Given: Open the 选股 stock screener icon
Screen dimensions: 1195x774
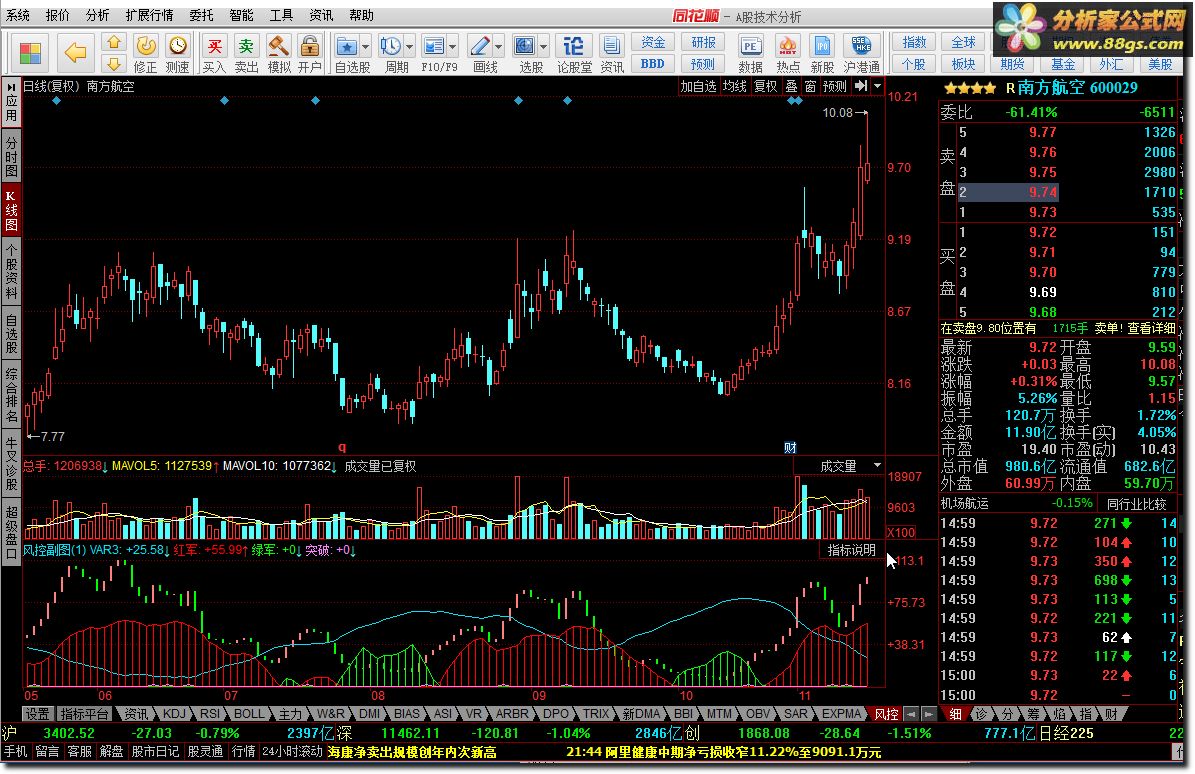Looking at the screenshot, I should click(524, 46).
